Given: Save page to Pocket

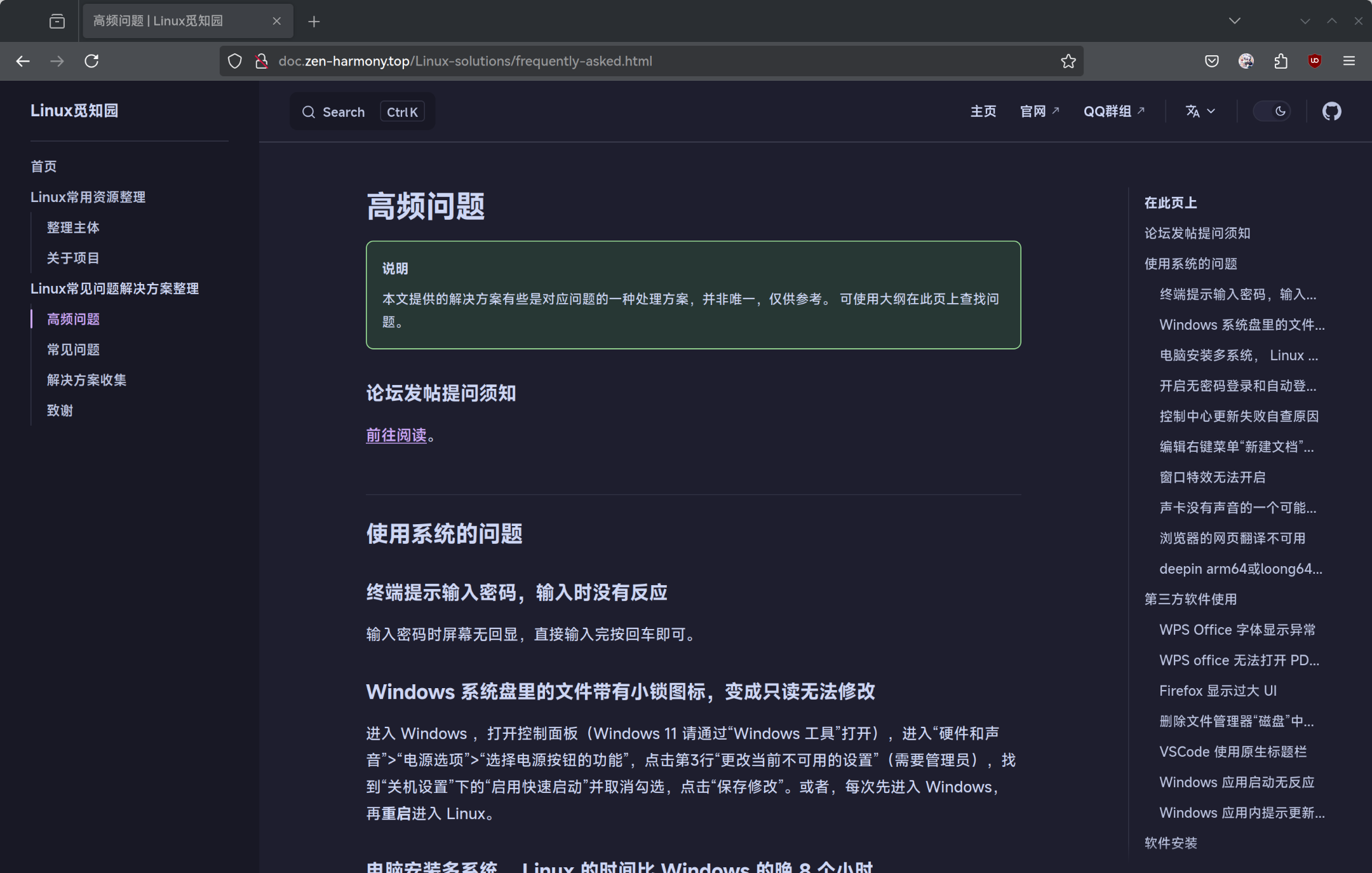Looking at the screenshot, I should point(1212,61).
